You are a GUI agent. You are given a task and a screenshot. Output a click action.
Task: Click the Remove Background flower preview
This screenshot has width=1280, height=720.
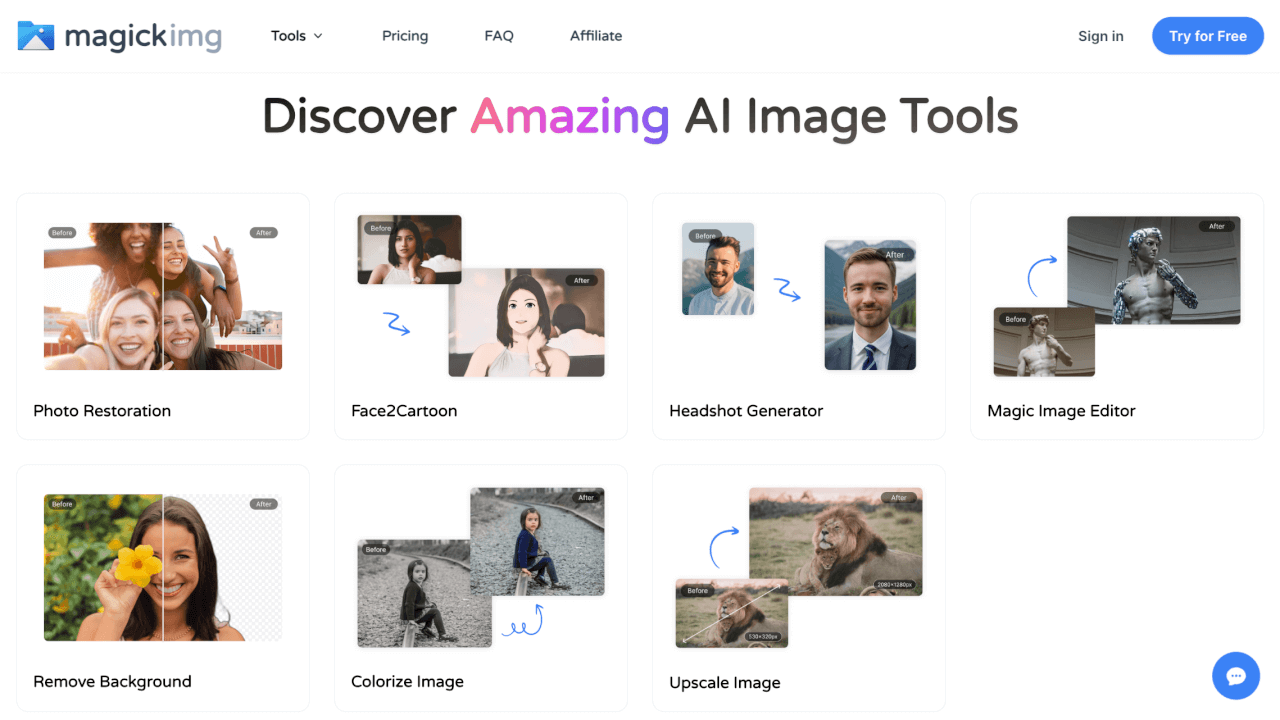[x=162, y=567]
